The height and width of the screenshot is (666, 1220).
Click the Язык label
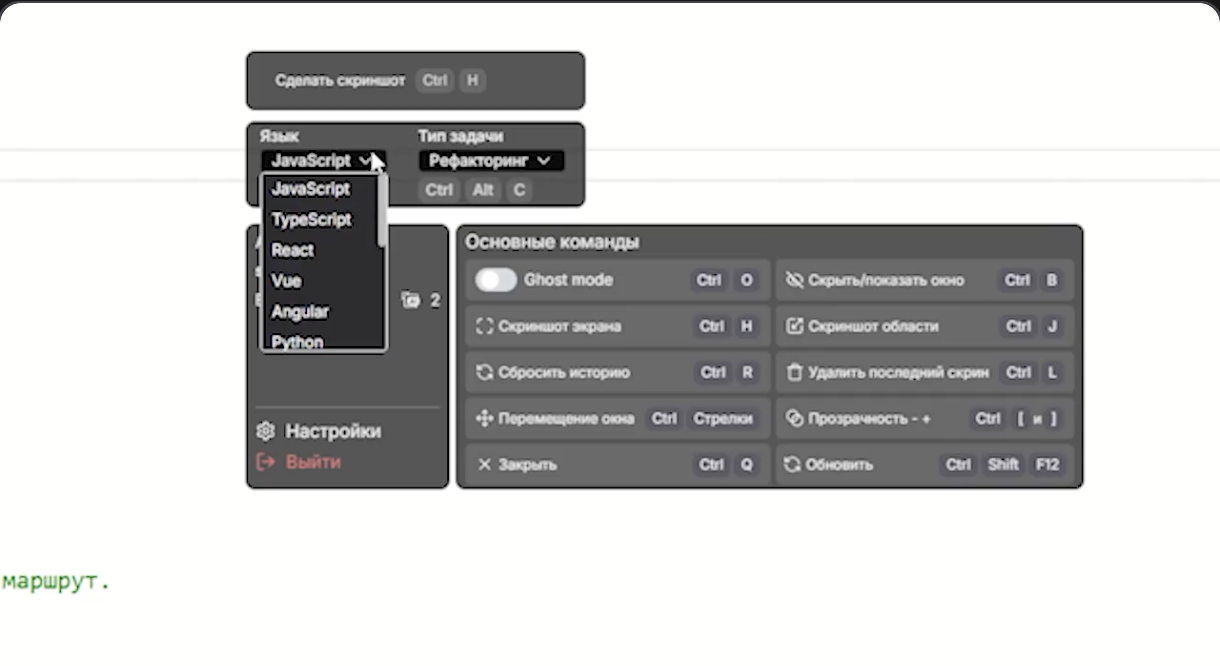pyautogui.click(x=278, y=136)
